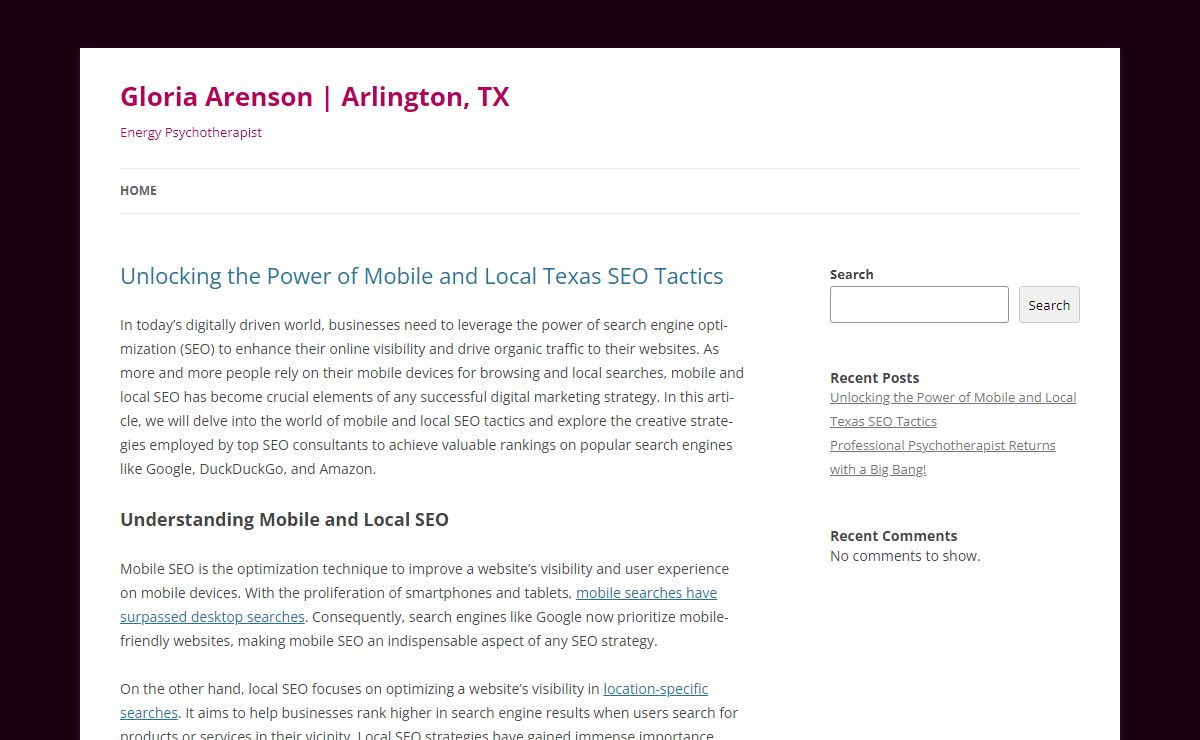
Task: Open the Unlocking the Power of Mobile article title
Action: click(421, 276)
